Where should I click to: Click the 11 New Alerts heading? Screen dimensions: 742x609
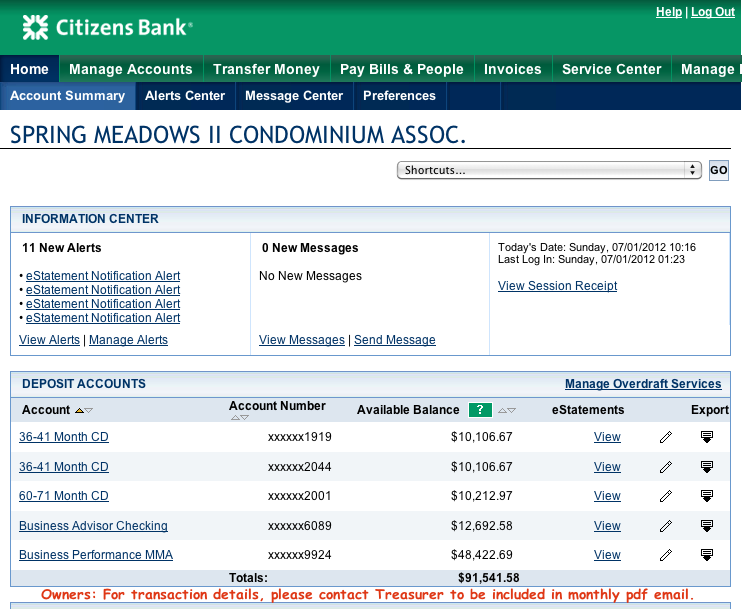[62, 248]
